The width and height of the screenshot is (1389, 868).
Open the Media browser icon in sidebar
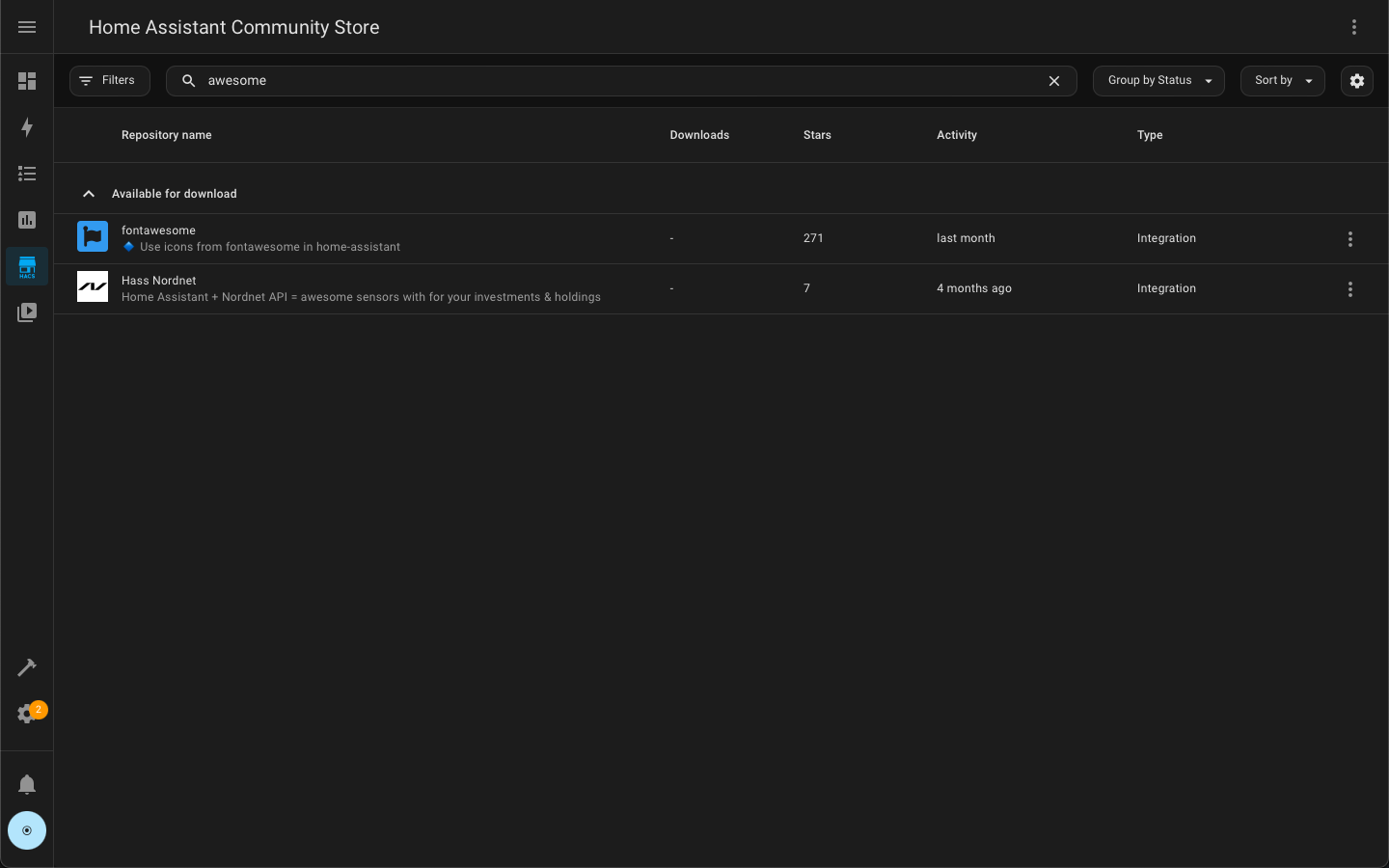click(x=27, y=312)
